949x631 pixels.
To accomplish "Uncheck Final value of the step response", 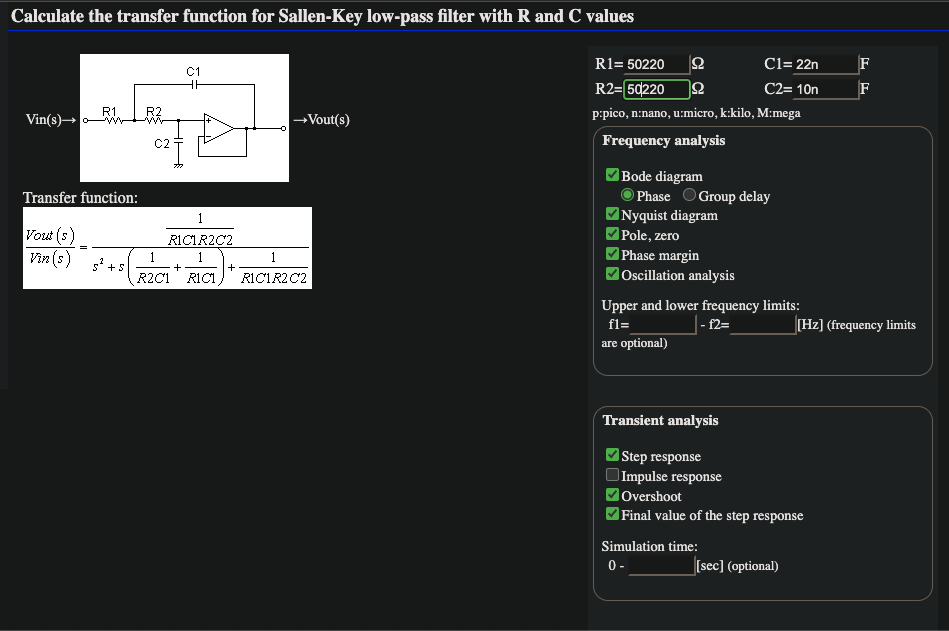I will point(613,515).
